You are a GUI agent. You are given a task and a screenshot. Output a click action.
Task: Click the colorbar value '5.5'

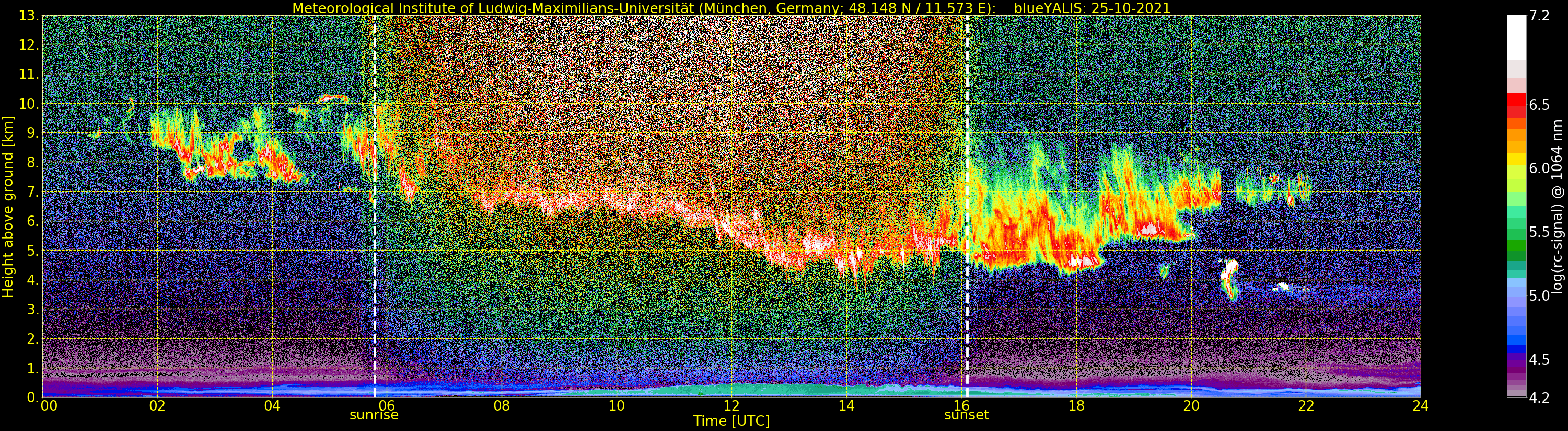[x=1539, y=232]
